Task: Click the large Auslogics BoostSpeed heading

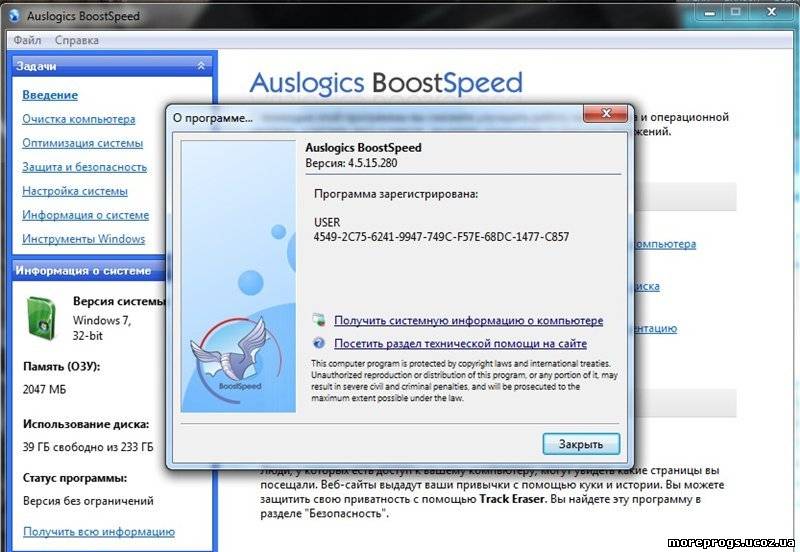Action: [x=386, y=83]
